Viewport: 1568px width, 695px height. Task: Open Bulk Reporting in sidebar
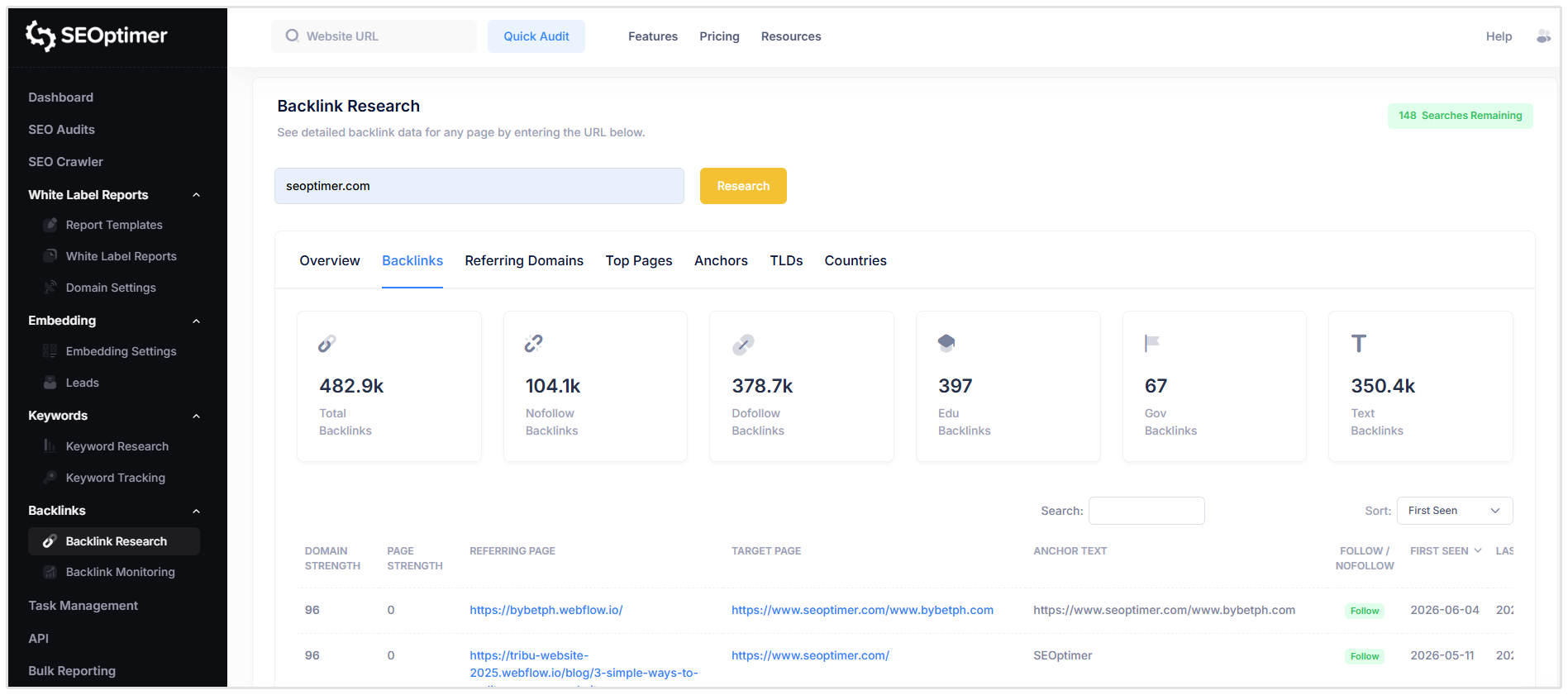[72, 671]
